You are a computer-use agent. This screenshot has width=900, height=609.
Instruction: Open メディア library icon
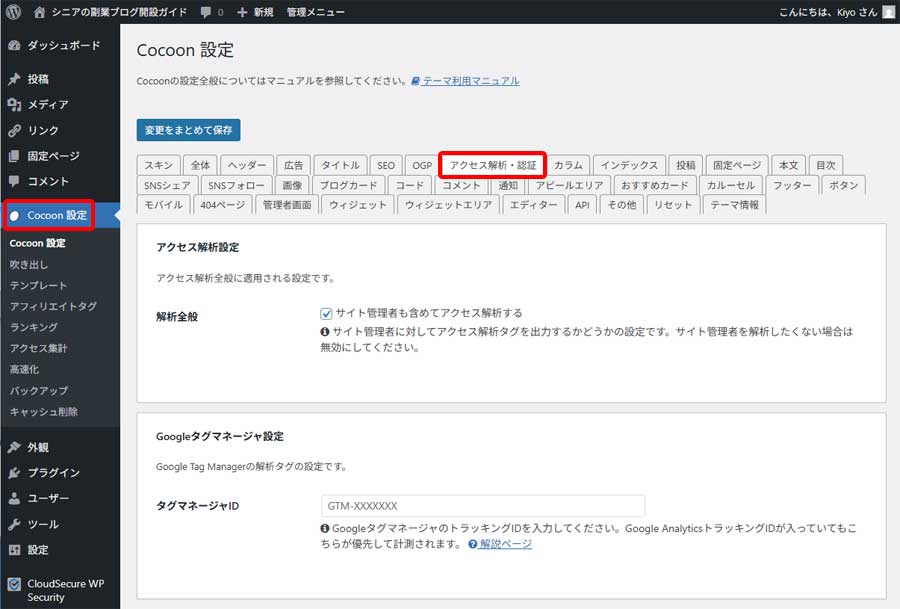[x=14, y=104]
